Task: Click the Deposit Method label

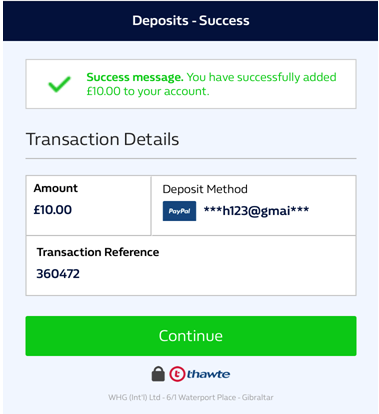Action: point(205,189)
